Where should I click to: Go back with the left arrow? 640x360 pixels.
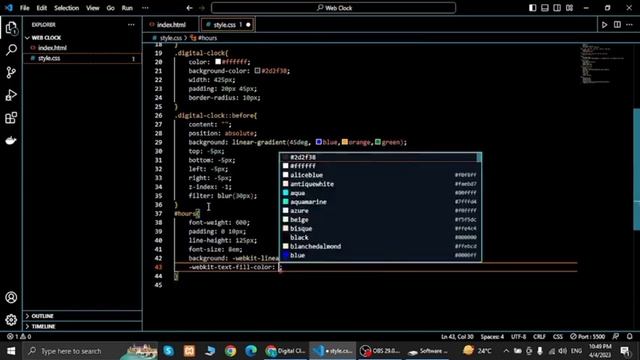(189, 8)
